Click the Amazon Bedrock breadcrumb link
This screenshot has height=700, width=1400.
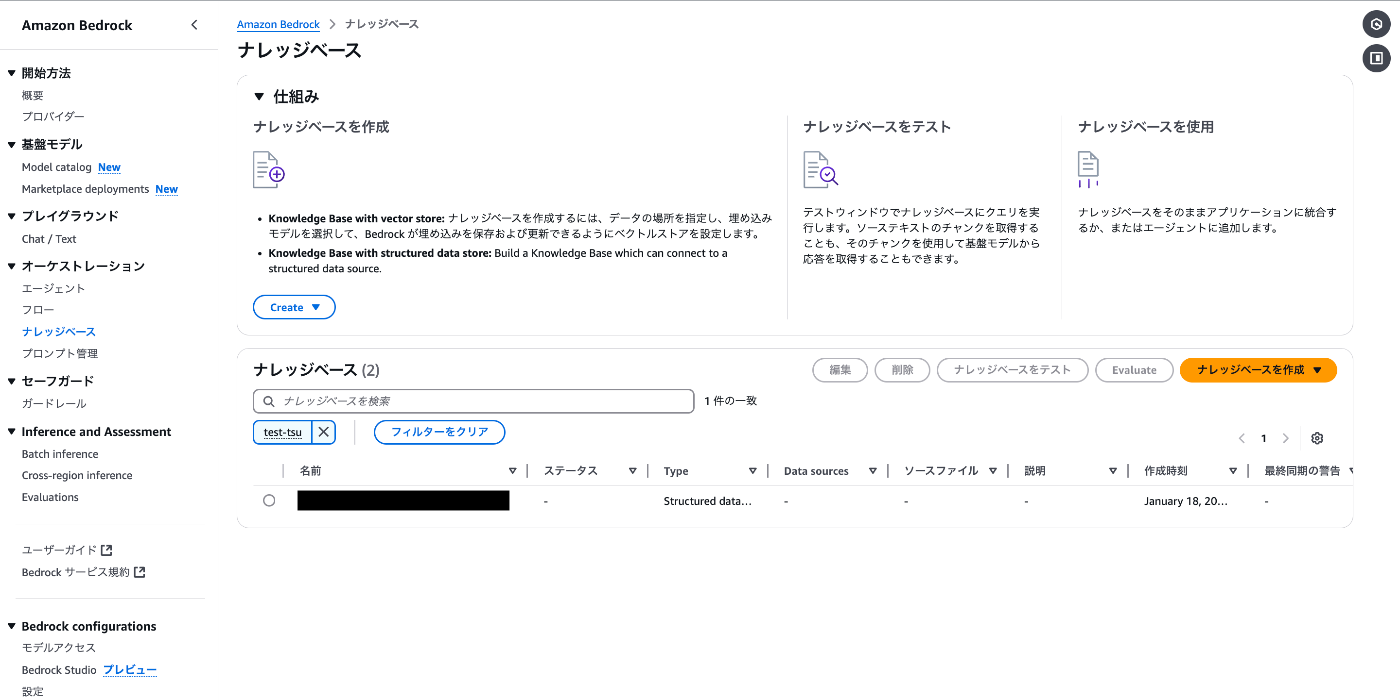pyautogui.click(x=278, y=24)
